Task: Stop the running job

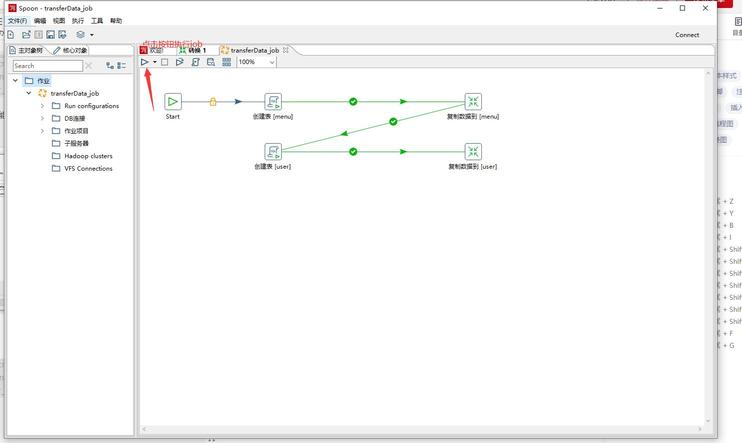Action: tap(165, 62)
